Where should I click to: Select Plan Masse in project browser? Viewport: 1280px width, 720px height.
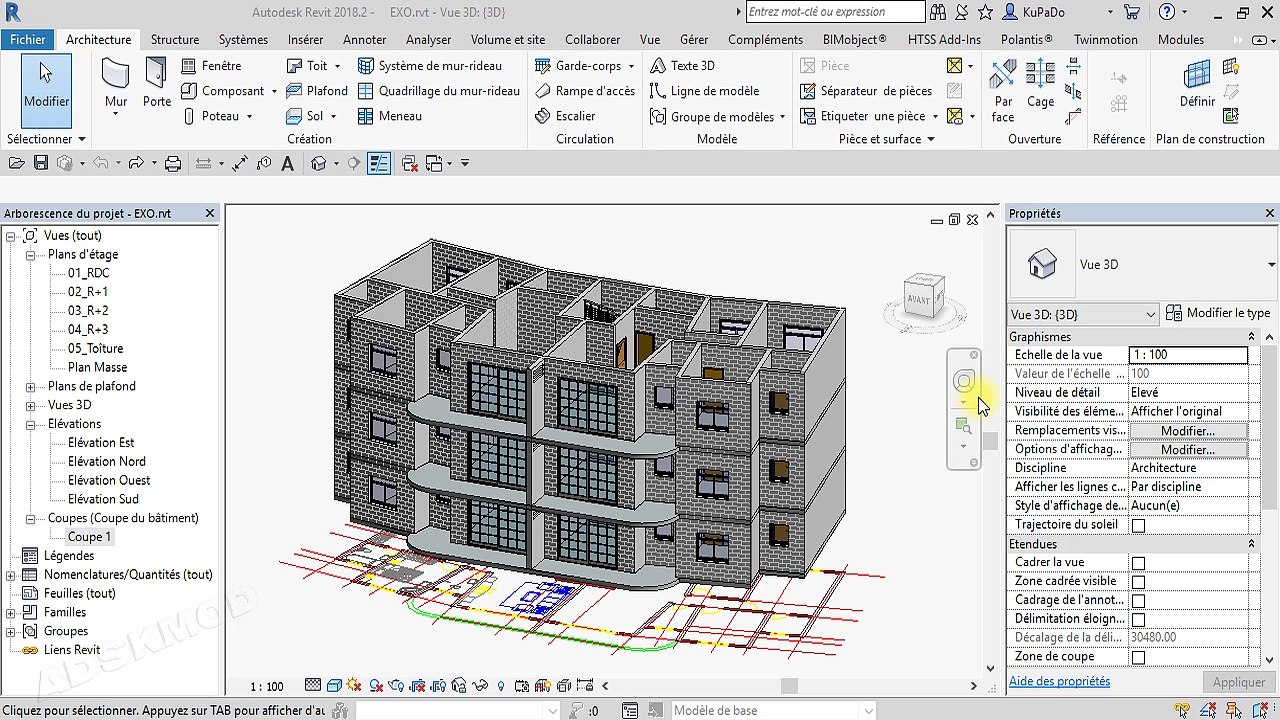coord(97,368)
